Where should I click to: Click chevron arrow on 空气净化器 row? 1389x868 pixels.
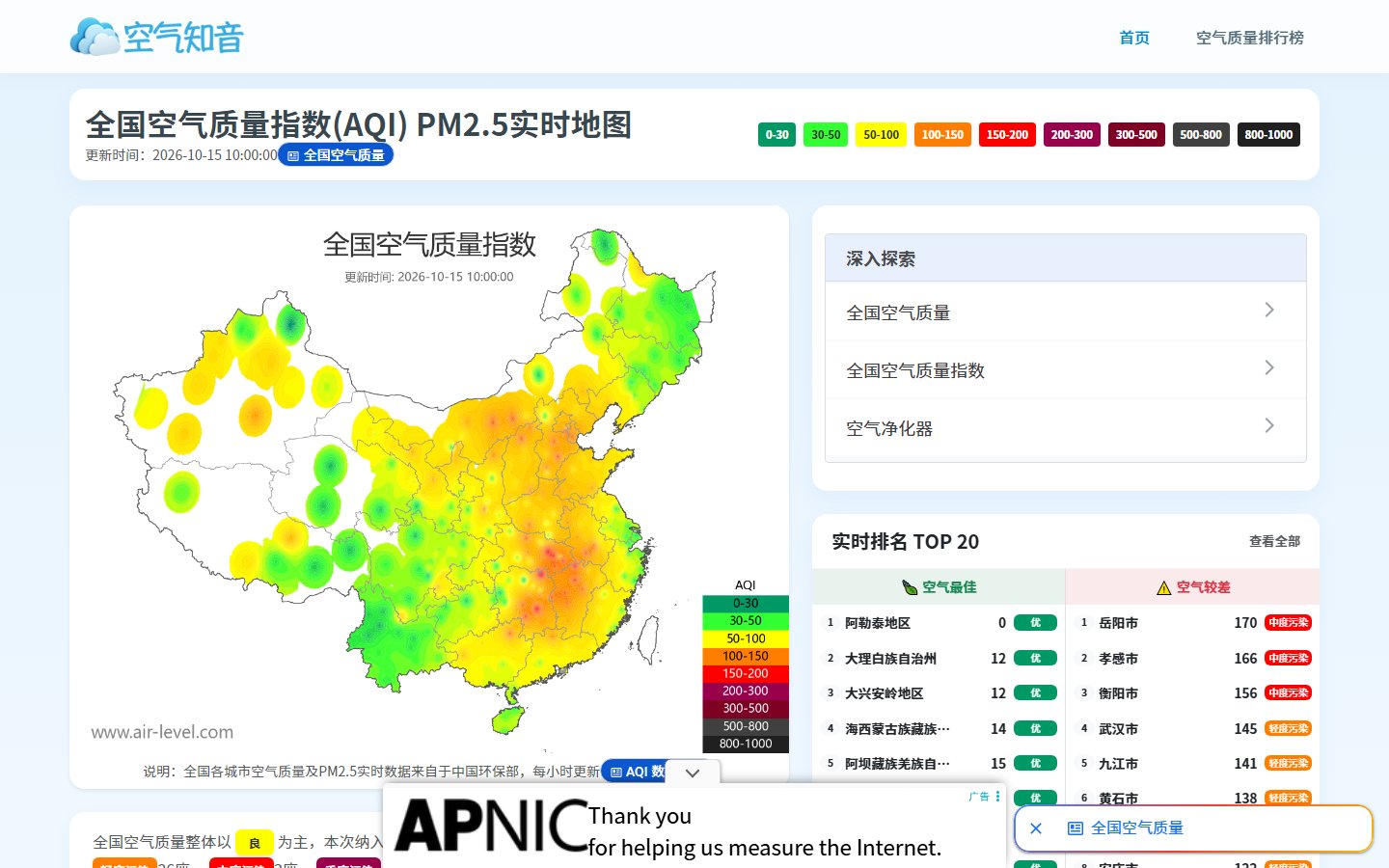[1269, 425]
